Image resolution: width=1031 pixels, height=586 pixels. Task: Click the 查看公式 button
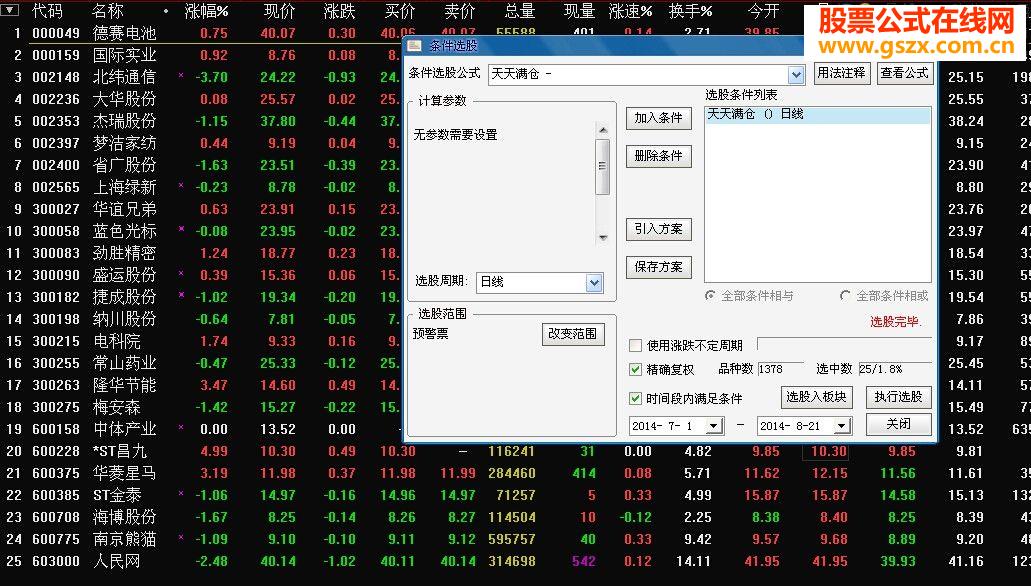click(x=905, y=73)
